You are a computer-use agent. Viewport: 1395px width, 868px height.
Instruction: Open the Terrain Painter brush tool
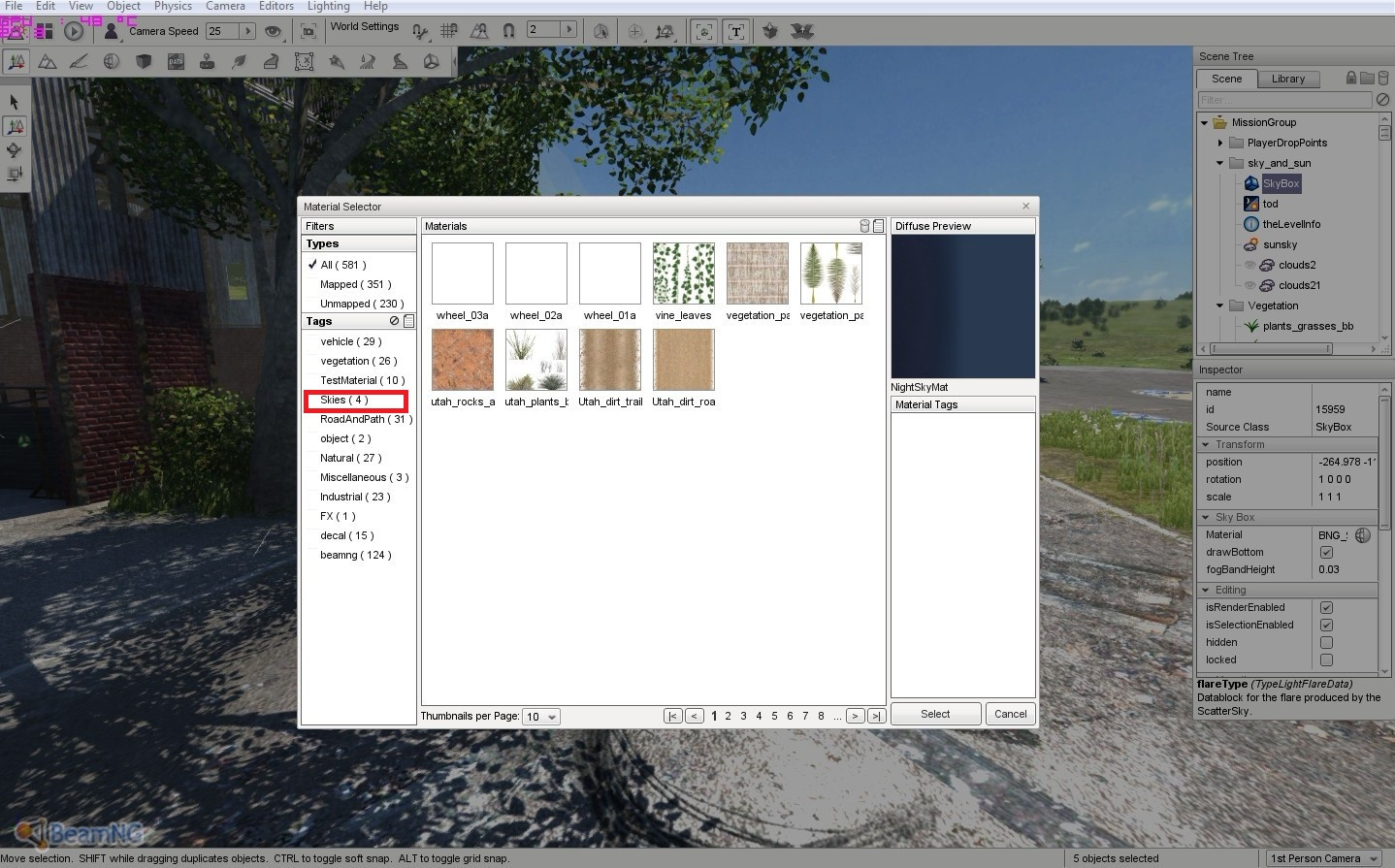point(79,62)
